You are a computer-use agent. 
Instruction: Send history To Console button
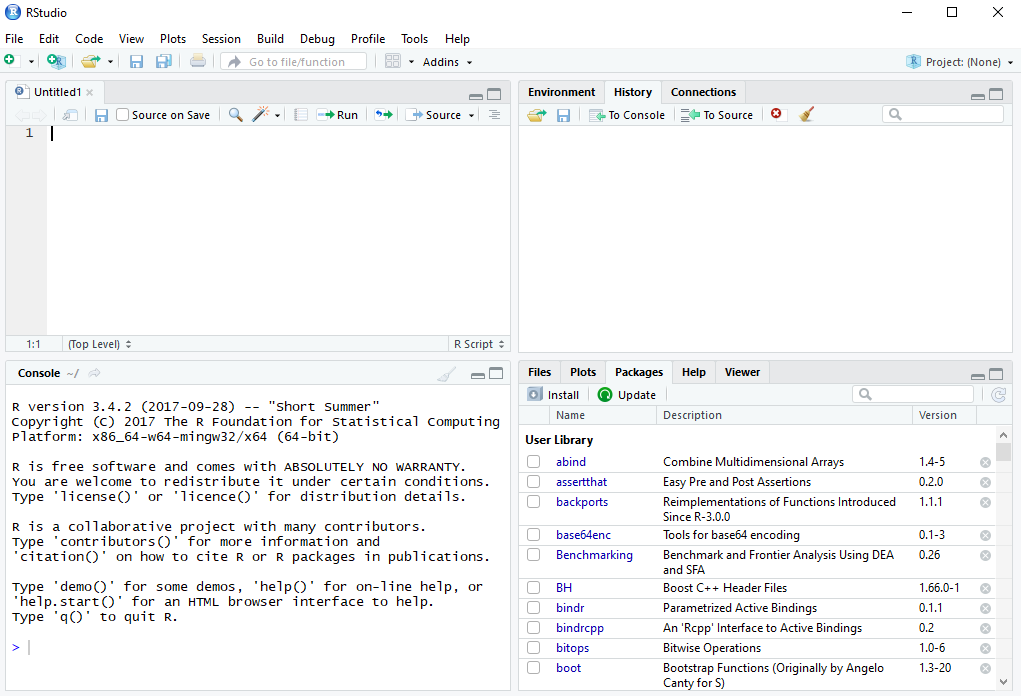(626, 115)
